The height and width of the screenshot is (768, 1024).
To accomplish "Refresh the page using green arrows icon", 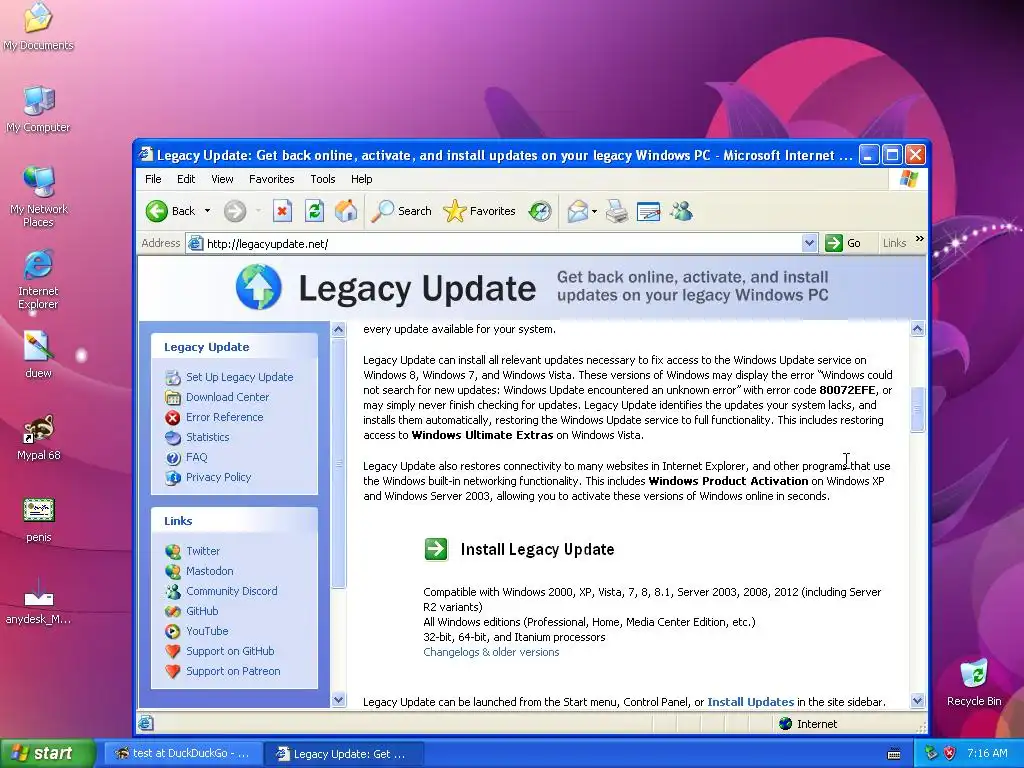I will [x=314, y=211].
